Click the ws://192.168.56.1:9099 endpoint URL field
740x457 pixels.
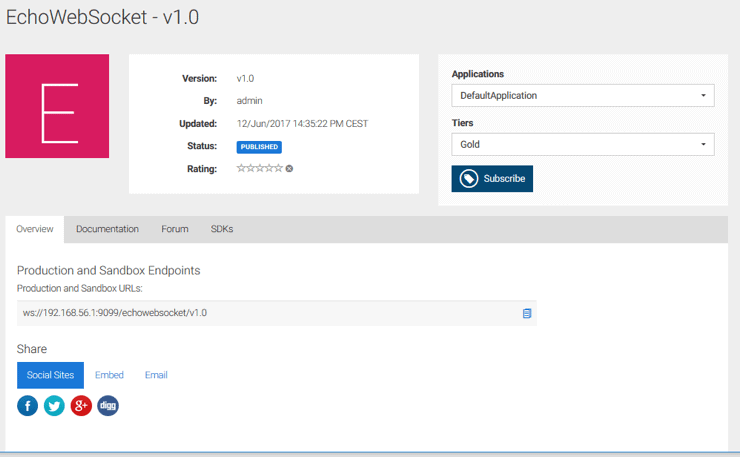(x=277, y=313)
